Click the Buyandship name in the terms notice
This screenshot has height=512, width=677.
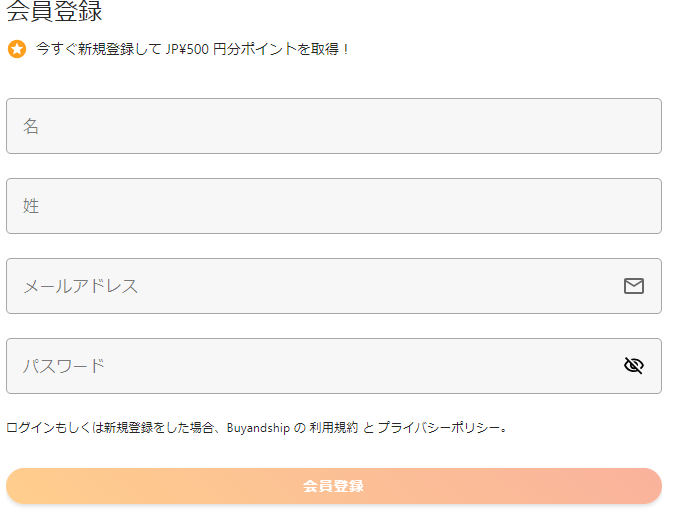[x=258, y=428]
